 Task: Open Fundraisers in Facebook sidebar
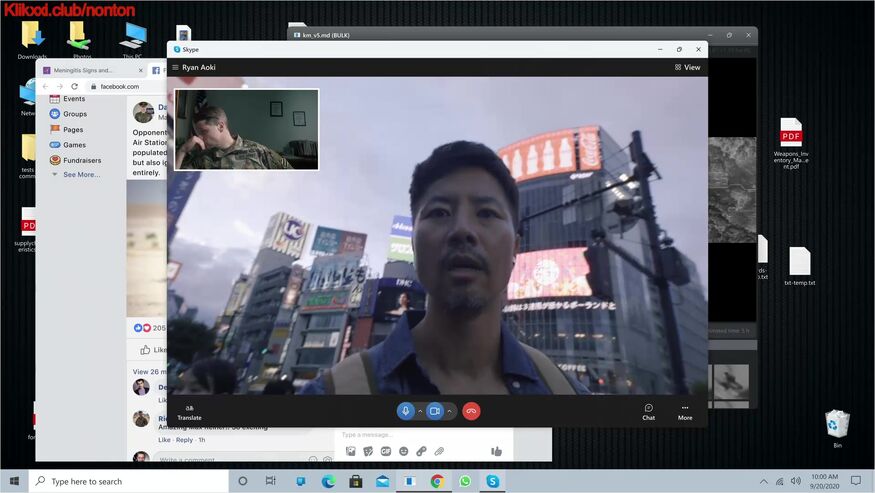click(81, 160)
